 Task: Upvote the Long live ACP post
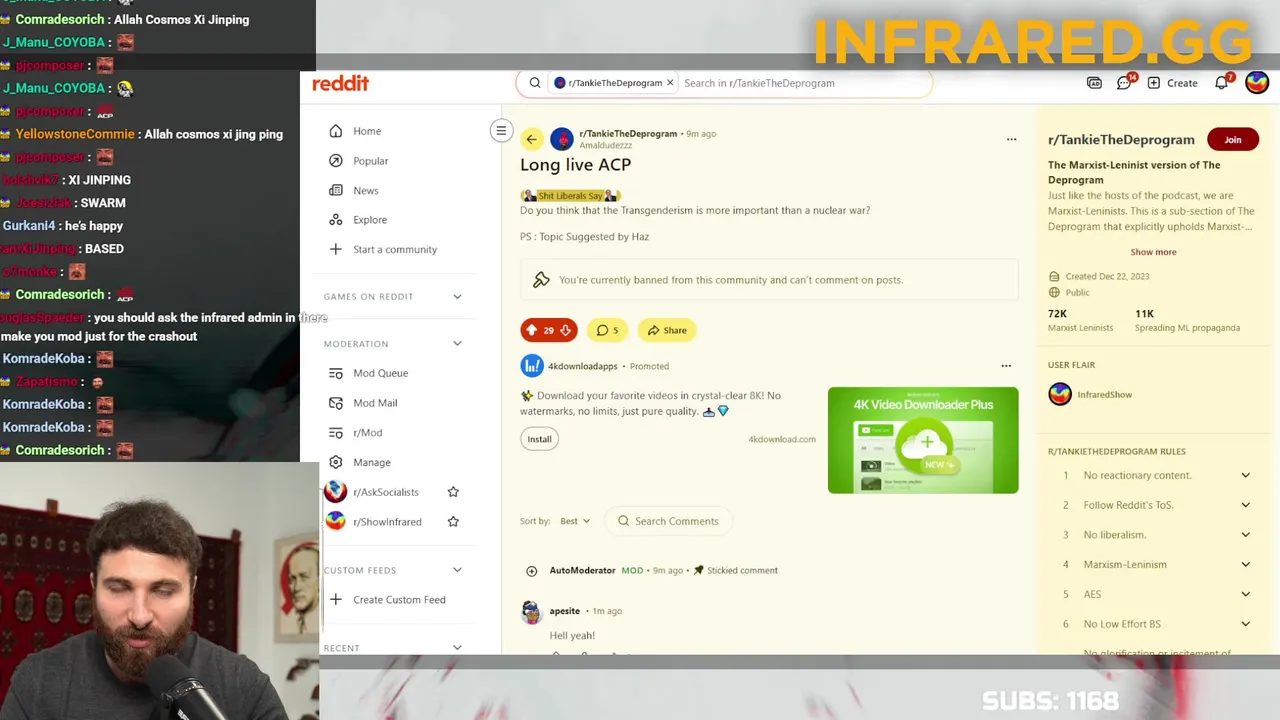tap(531, 330)
